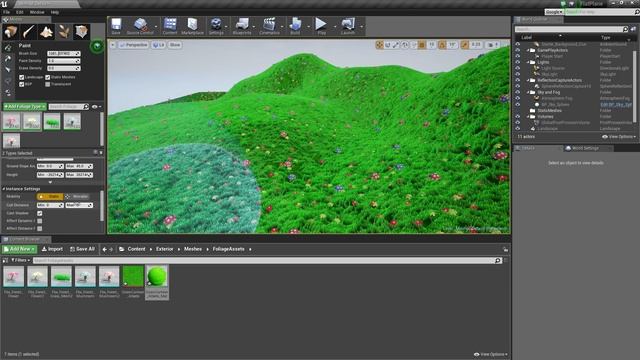Open the Edit menu

20,12
